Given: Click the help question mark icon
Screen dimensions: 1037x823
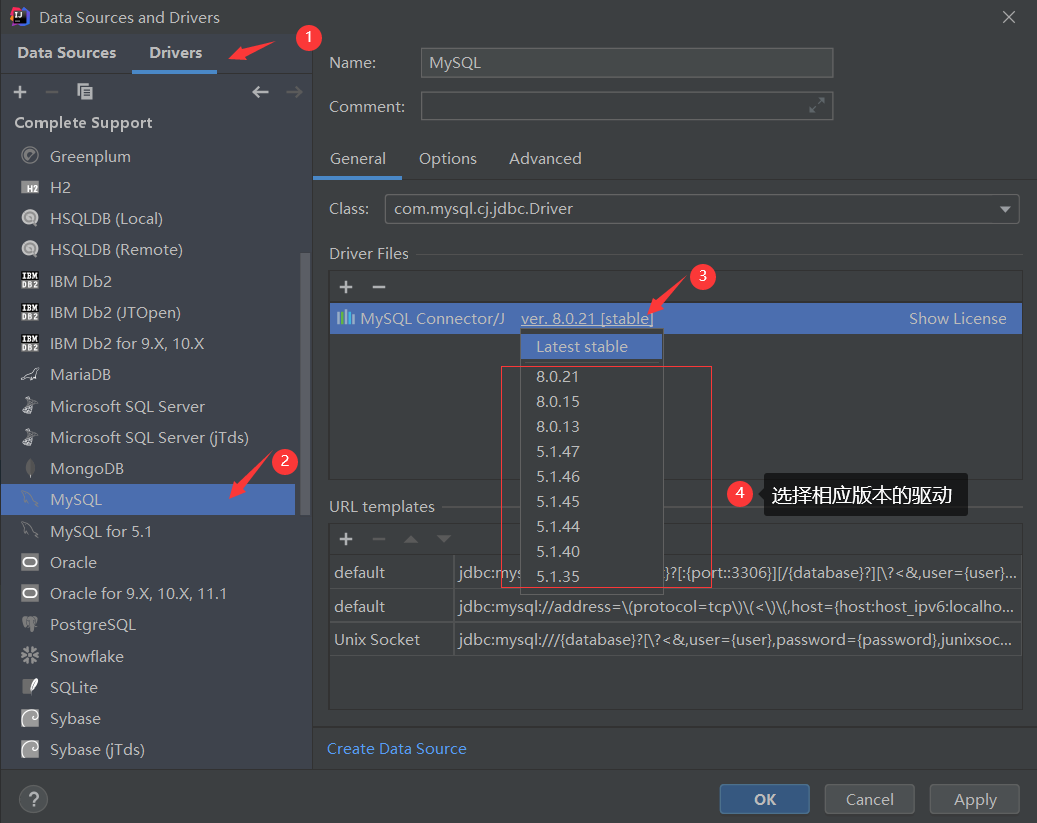Looking at the screenshot, I should (33, 799).
